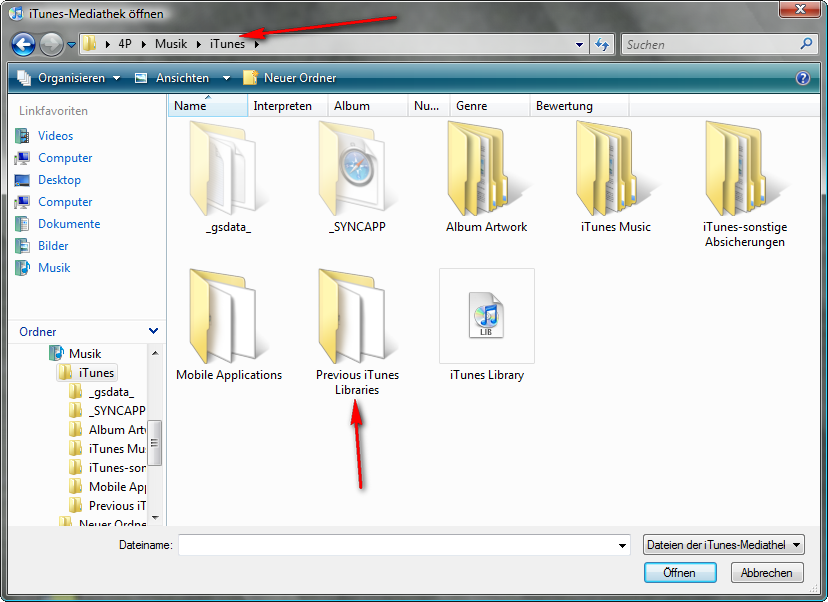Expand the arrow after iTunes in breadcrumb
This screenshot has height=602, width=828.
pos(257,44)
